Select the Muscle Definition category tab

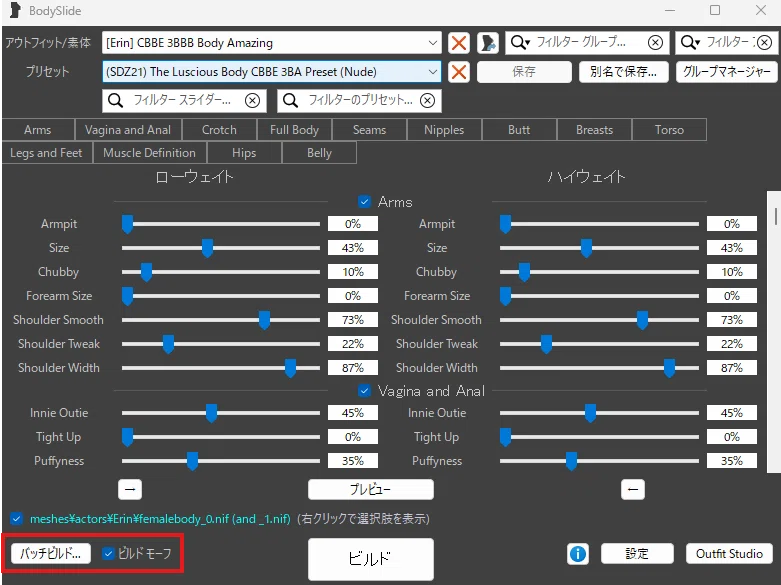(x=149, y=153)
